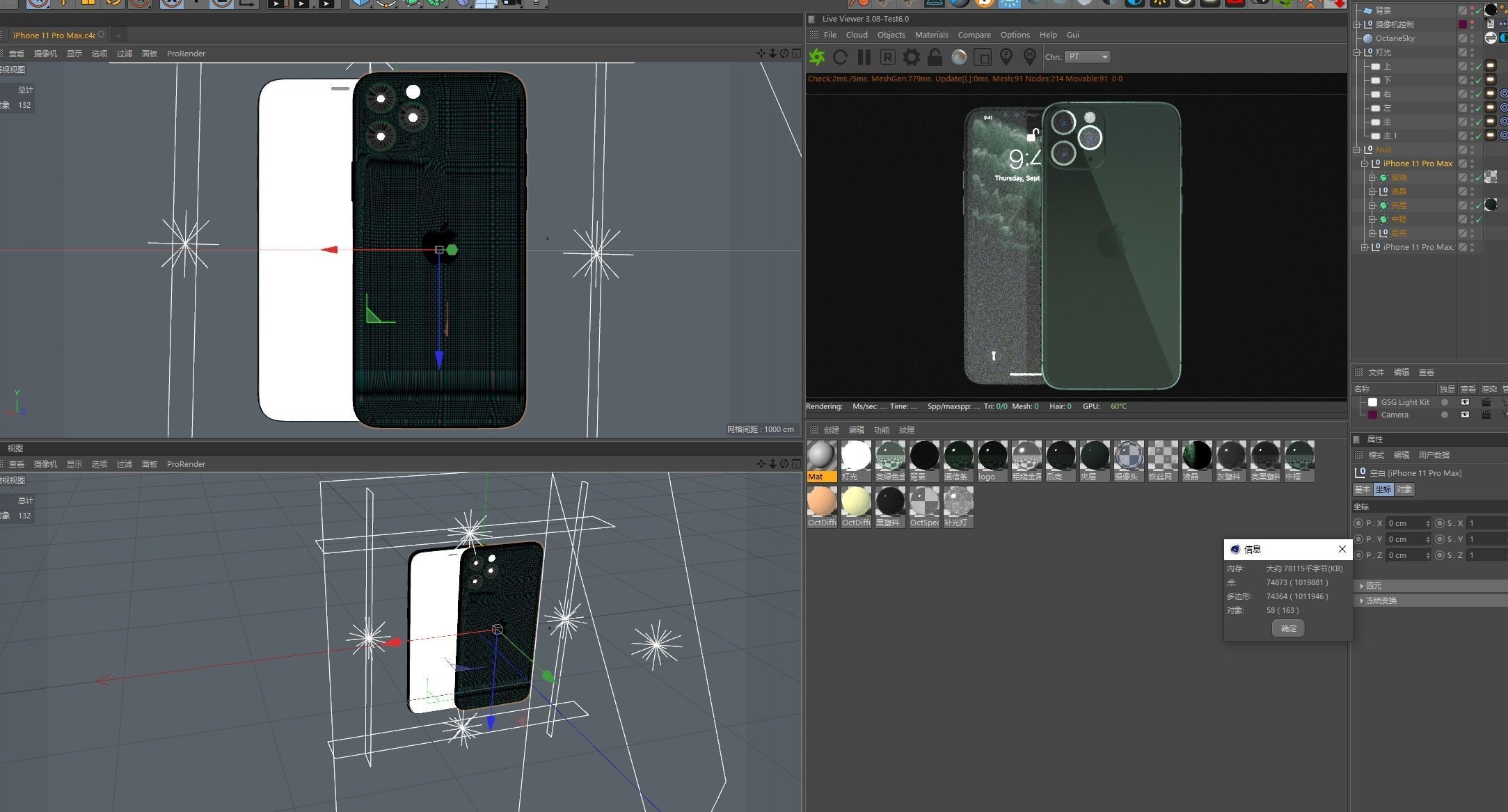Expand the 液晶 null node
The width and height of the screenshot is (1508, 812).
(1372, 191)
